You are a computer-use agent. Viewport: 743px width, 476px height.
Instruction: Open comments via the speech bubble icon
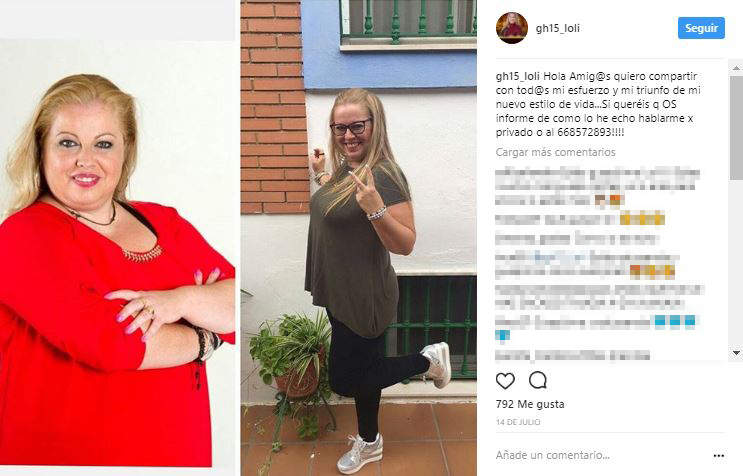point(538,380)
